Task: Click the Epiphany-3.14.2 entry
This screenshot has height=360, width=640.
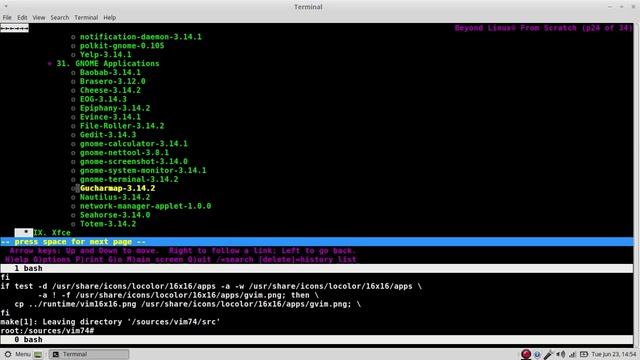Action: (x=115, y=108)
